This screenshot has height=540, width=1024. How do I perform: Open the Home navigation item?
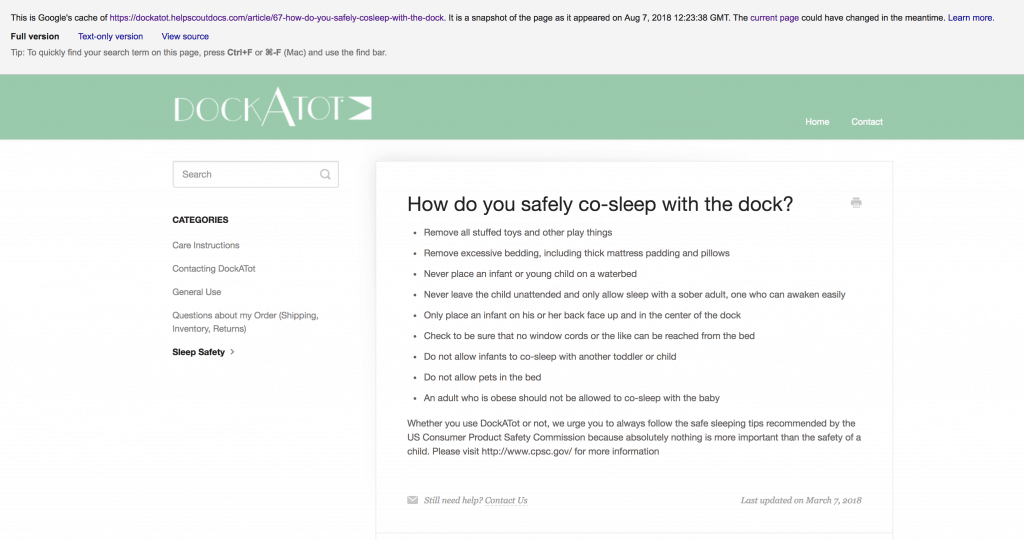coord(817,122)
